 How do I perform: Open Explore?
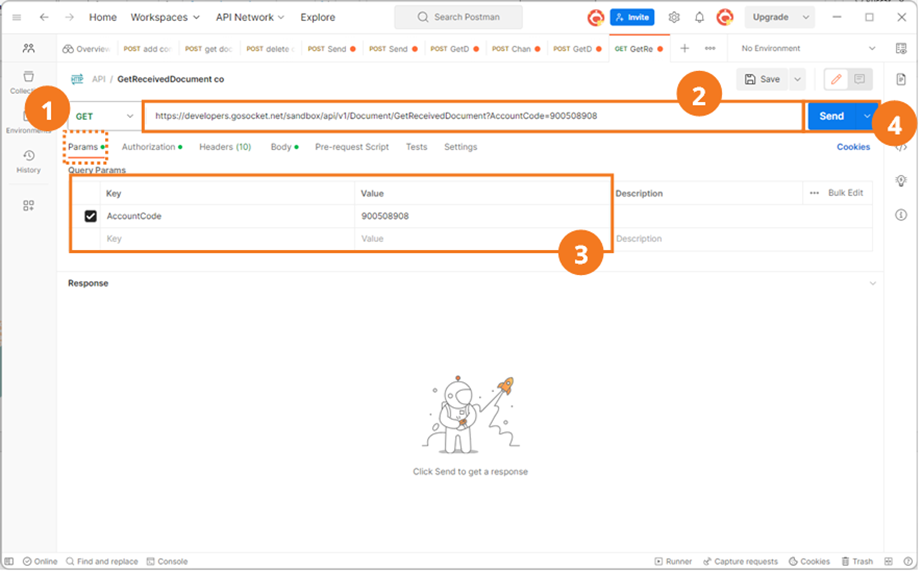click(x=318, y=17)
